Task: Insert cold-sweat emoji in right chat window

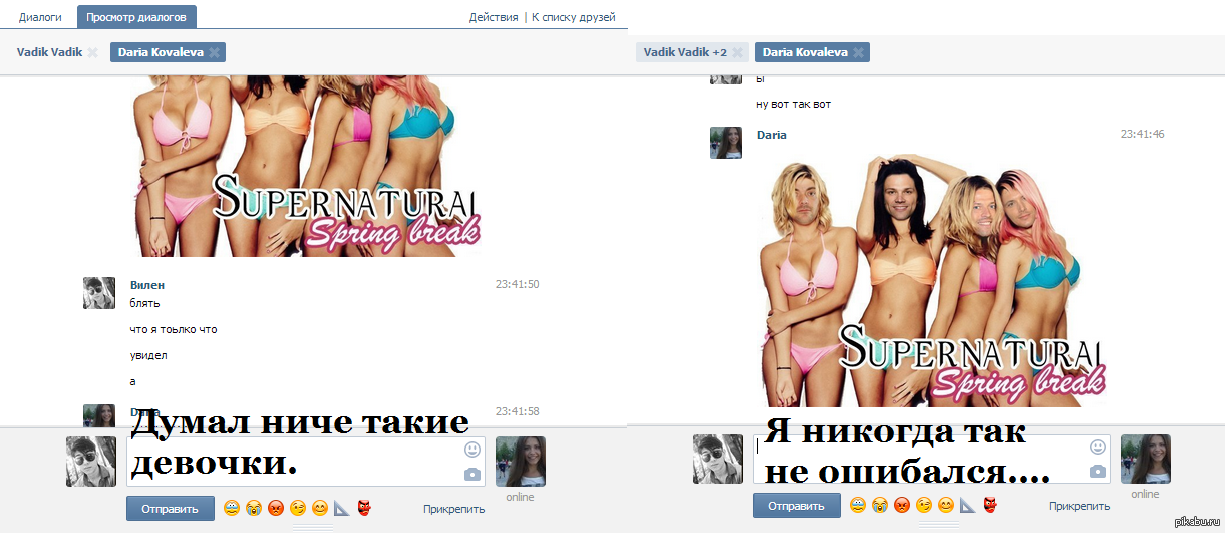Action: [x=858, y=505]
